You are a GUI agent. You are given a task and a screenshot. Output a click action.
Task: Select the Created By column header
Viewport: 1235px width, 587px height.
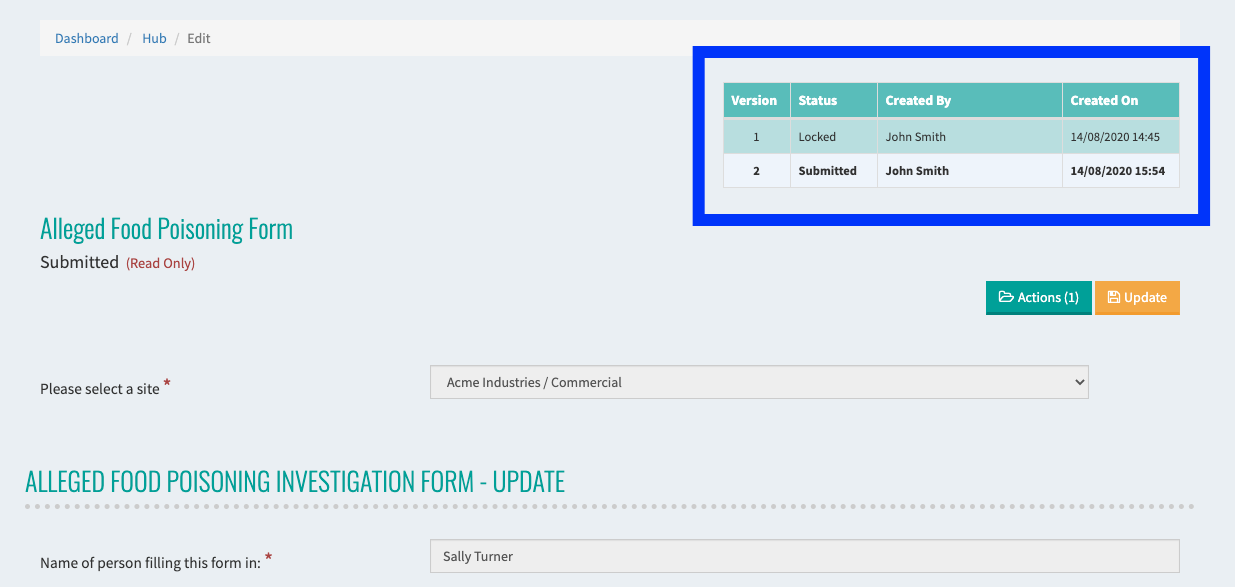970,100
